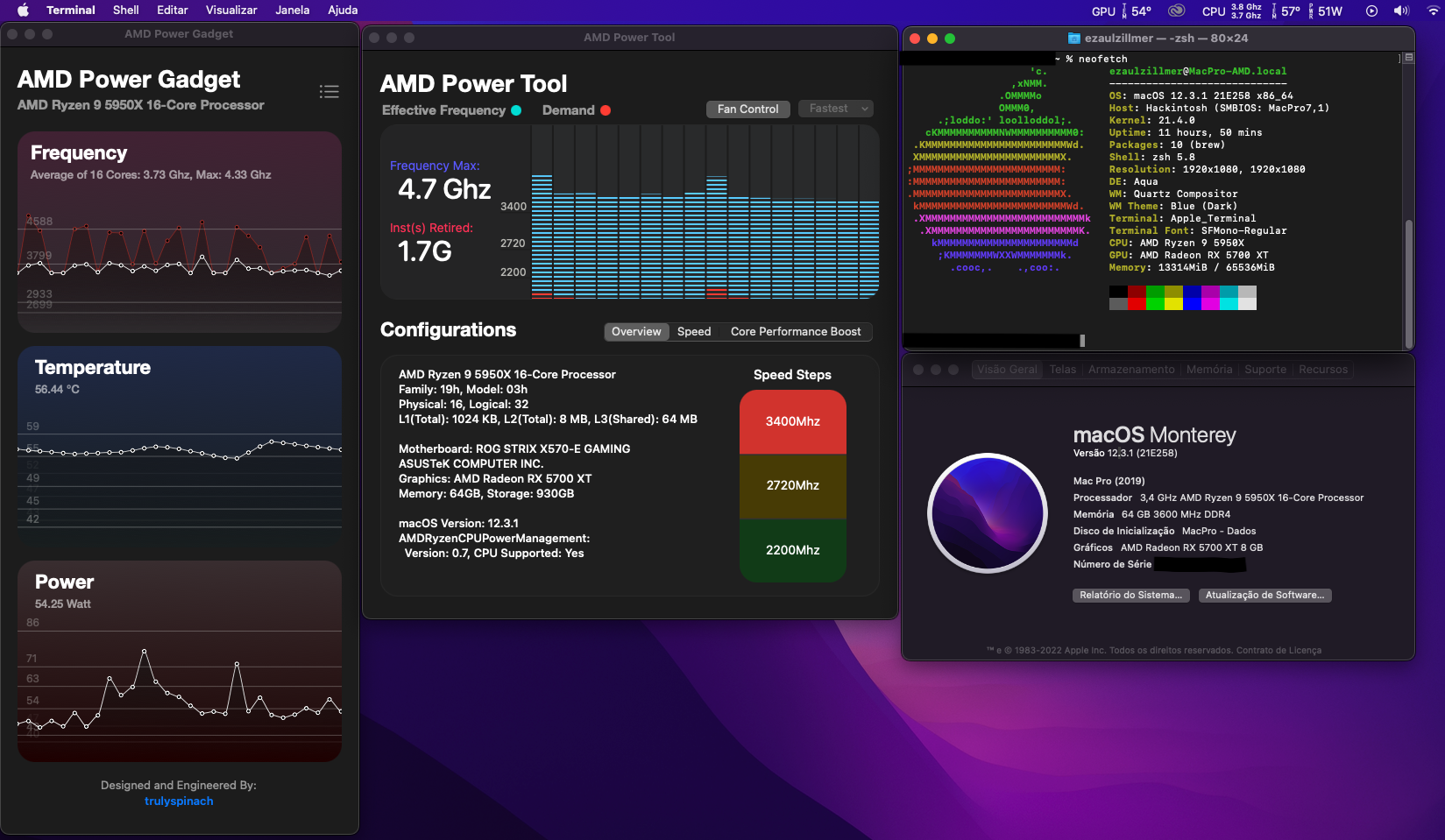
Task: Click the macOS Monterey logo image
Action: coord(988,512)
